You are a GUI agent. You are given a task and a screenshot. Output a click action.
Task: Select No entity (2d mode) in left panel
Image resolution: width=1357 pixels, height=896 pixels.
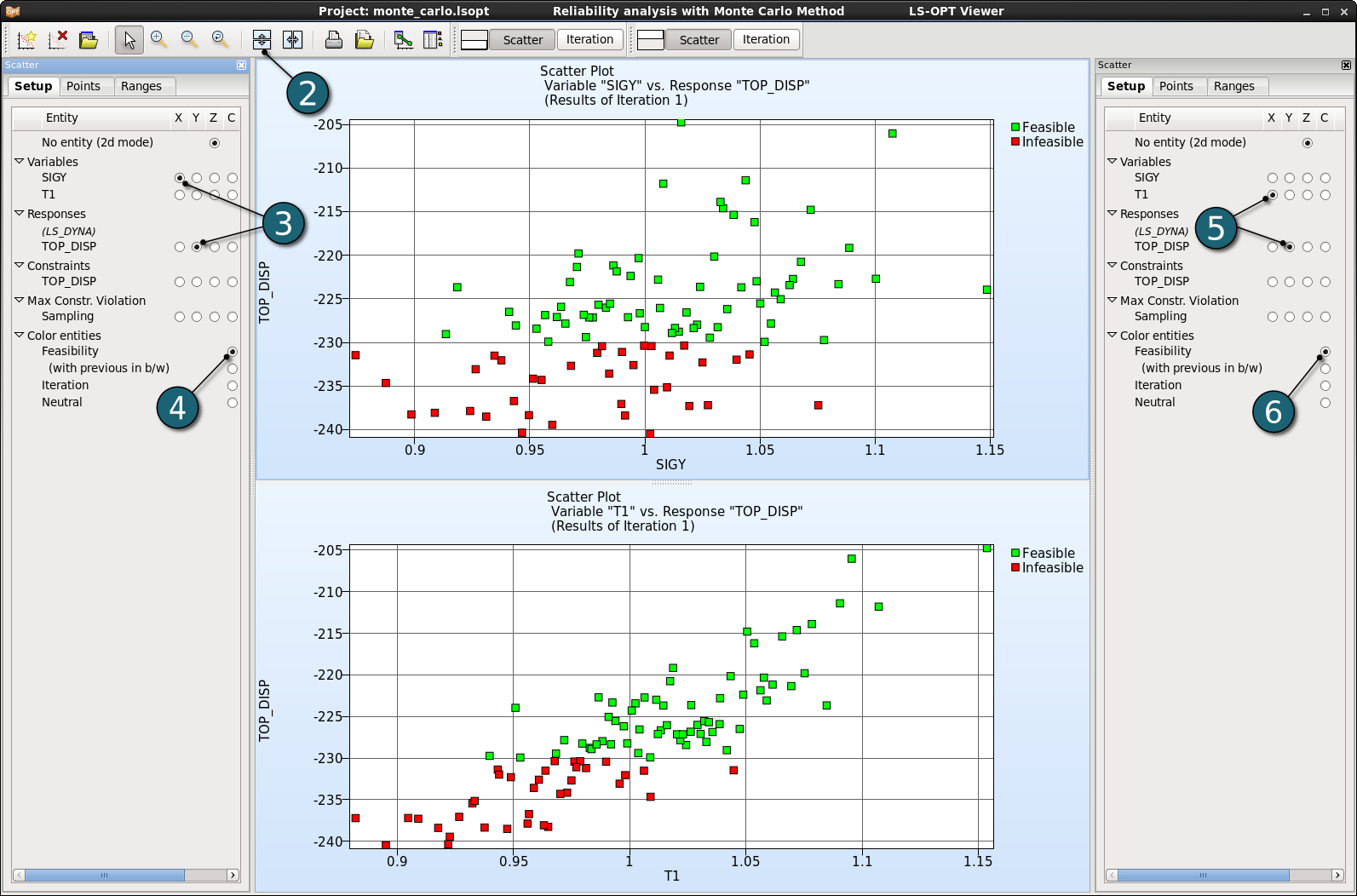(x=215, y=143)
